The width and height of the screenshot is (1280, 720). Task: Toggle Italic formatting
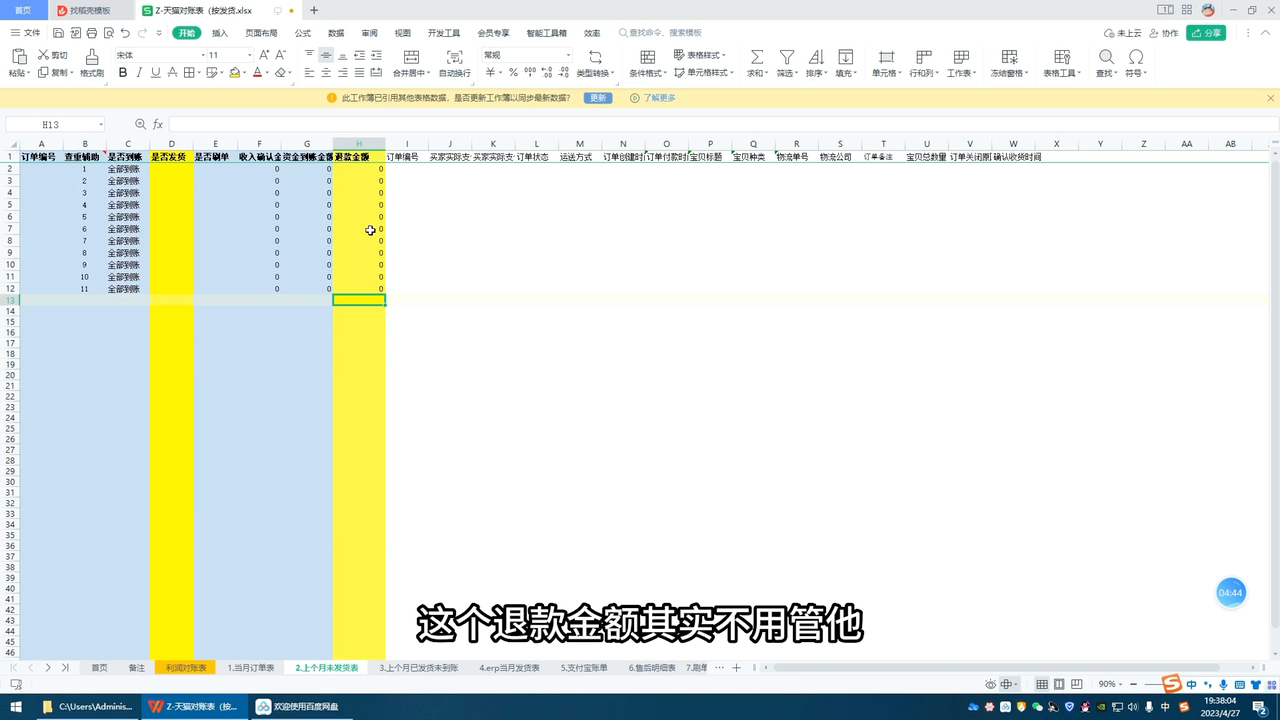tap(139, 73)
